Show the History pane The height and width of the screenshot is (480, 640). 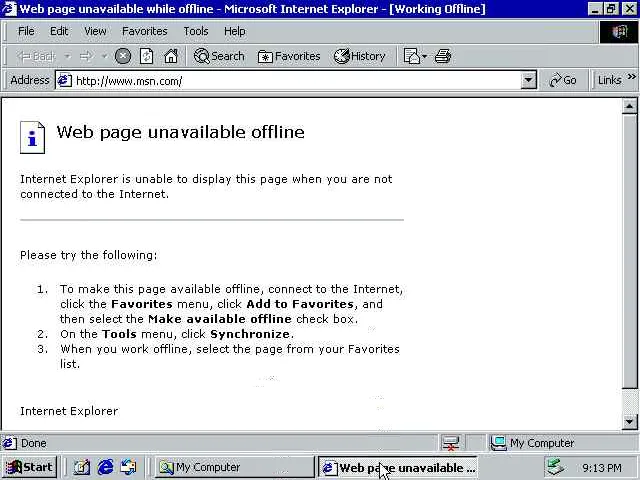359,56
